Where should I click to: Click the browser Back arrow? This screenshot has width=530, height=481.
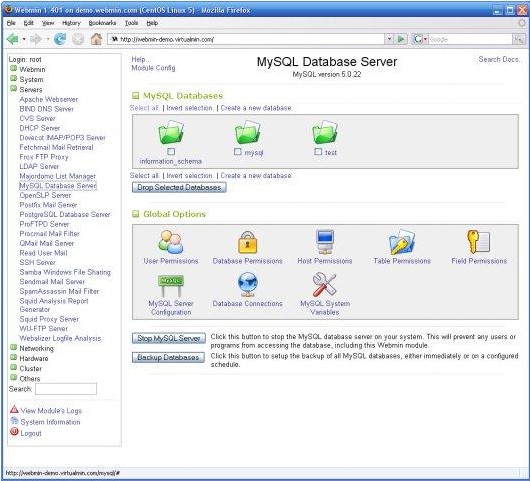click(13, 39)
